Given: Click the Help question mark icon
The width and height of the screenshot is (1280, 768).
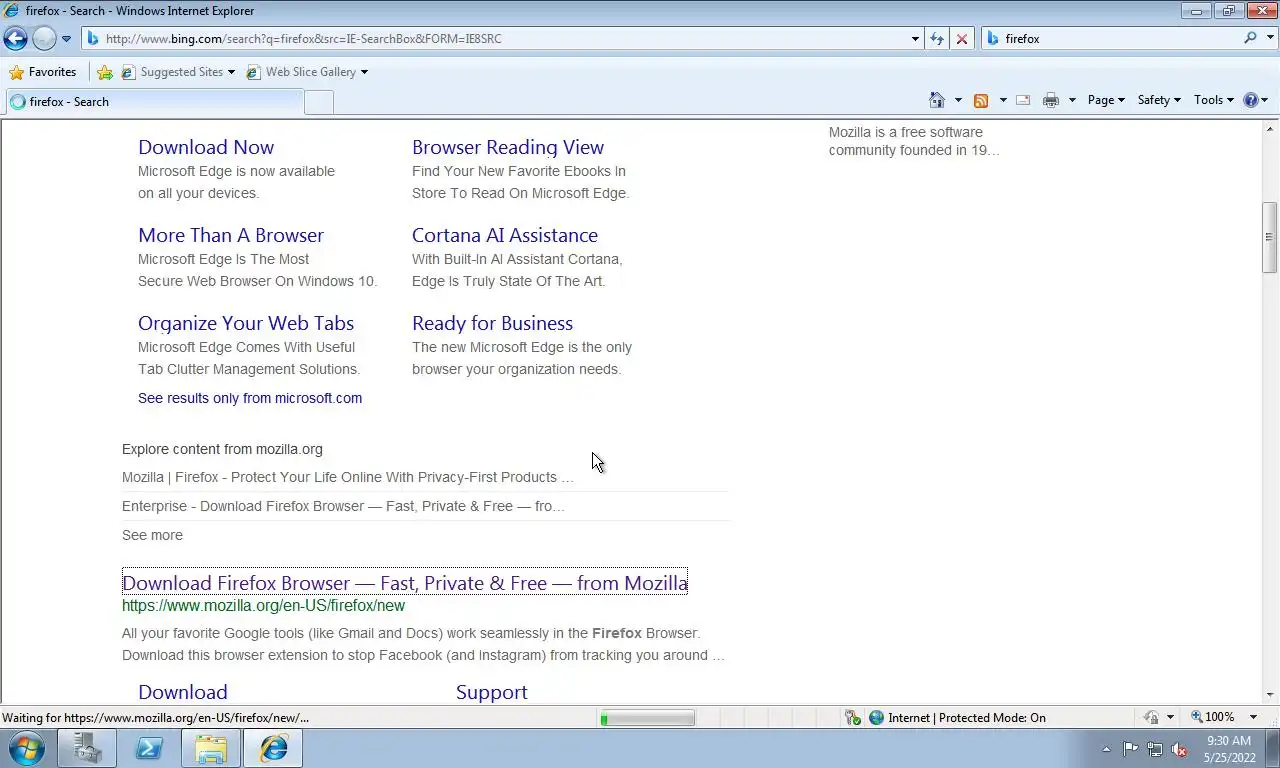Looking at the screenshot, I should [x=1250, y=100].
